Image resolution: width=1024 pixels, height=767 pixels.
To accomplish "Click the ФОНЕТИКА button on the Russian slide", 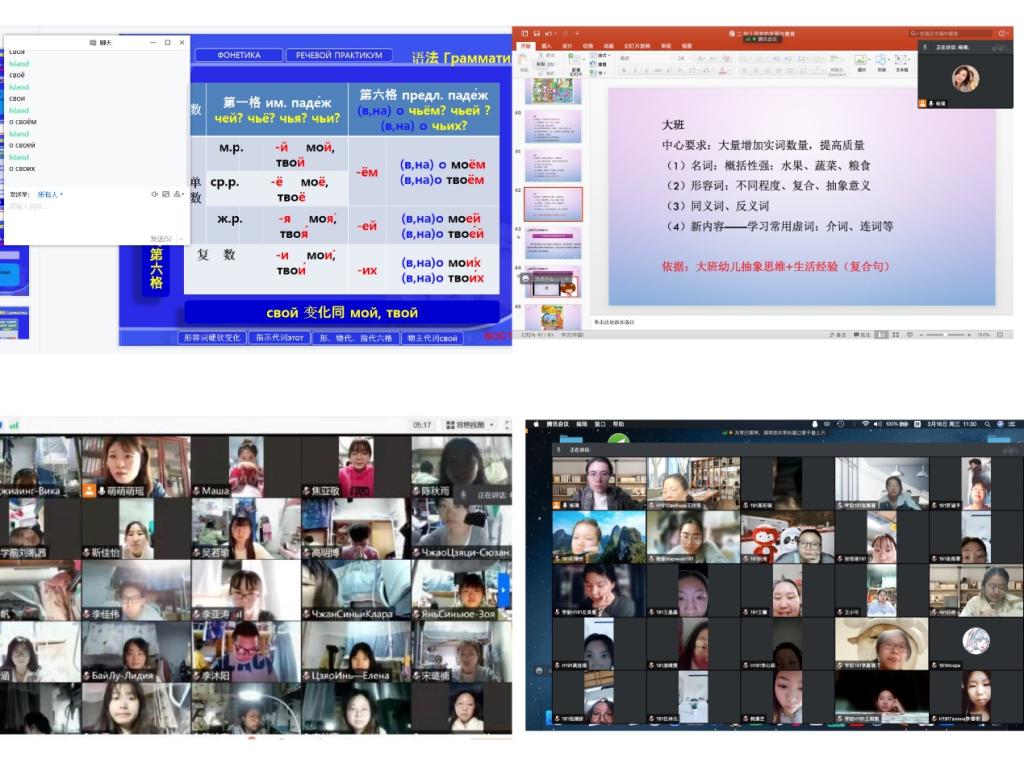I will tap(238, 56).
